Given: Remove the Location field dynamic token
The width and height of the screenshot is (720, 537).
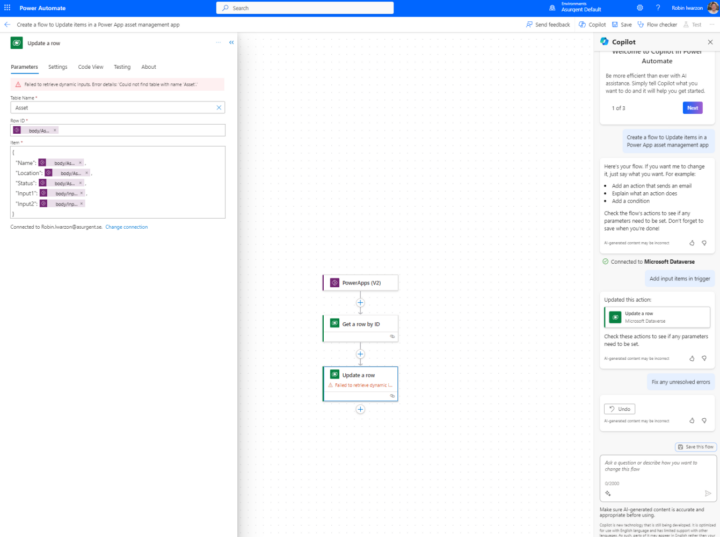Looking at the screenshot, I should [x=86, y=173].
